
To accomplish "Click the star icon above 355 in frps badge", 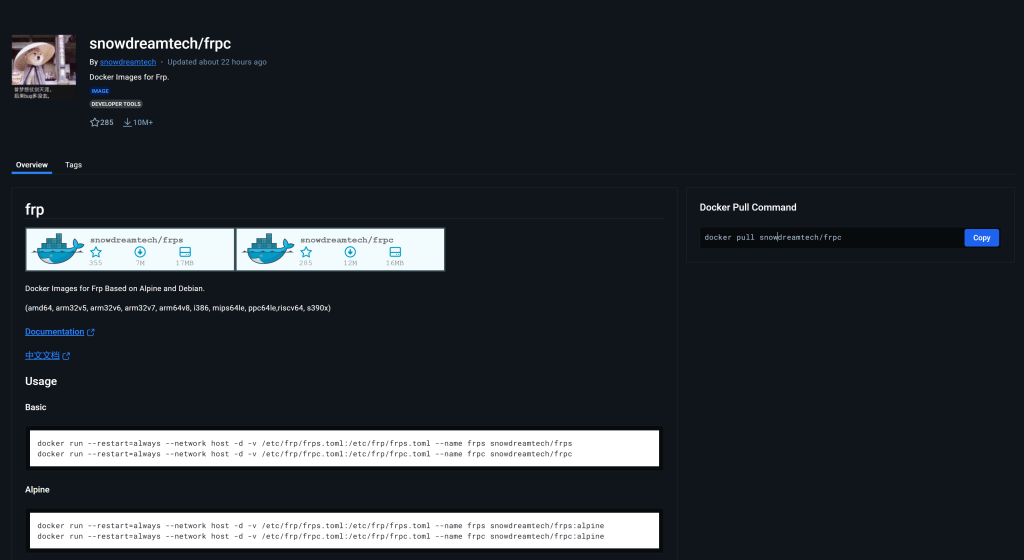I will 96,252.
